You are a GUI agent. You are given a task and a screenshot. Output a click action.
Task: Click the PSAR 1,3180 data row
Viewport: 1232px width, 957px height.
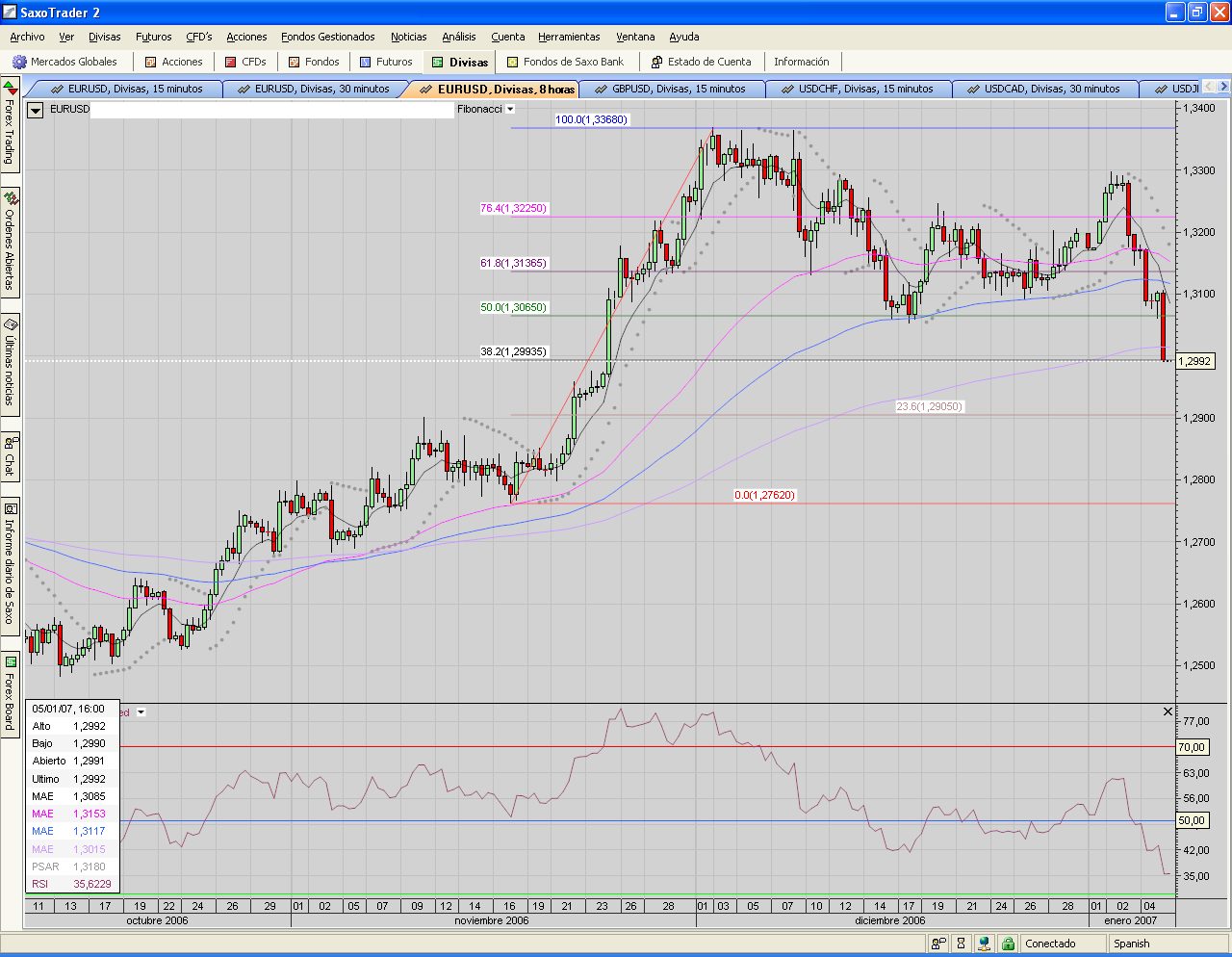[72, 866]
